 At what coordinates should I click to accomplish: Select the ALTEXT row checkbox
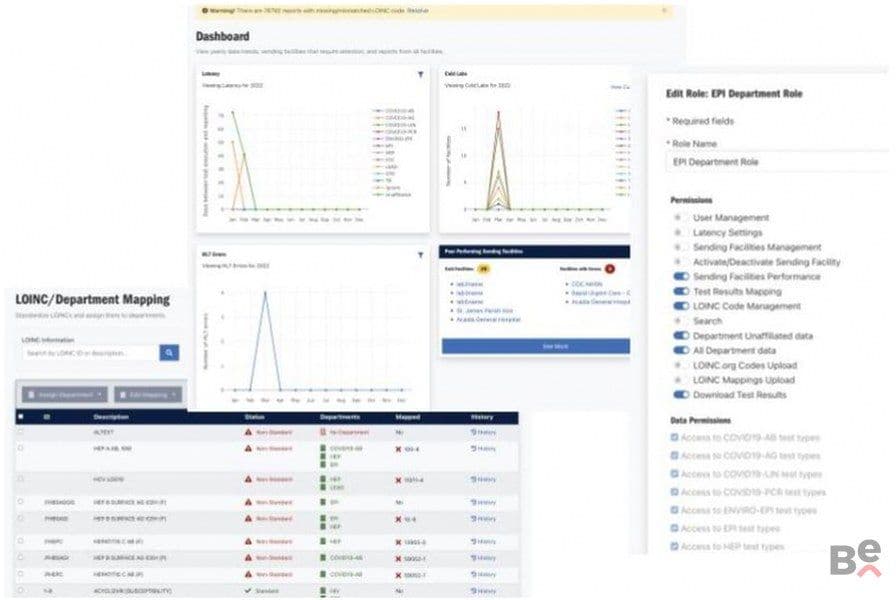click(21, 433)
